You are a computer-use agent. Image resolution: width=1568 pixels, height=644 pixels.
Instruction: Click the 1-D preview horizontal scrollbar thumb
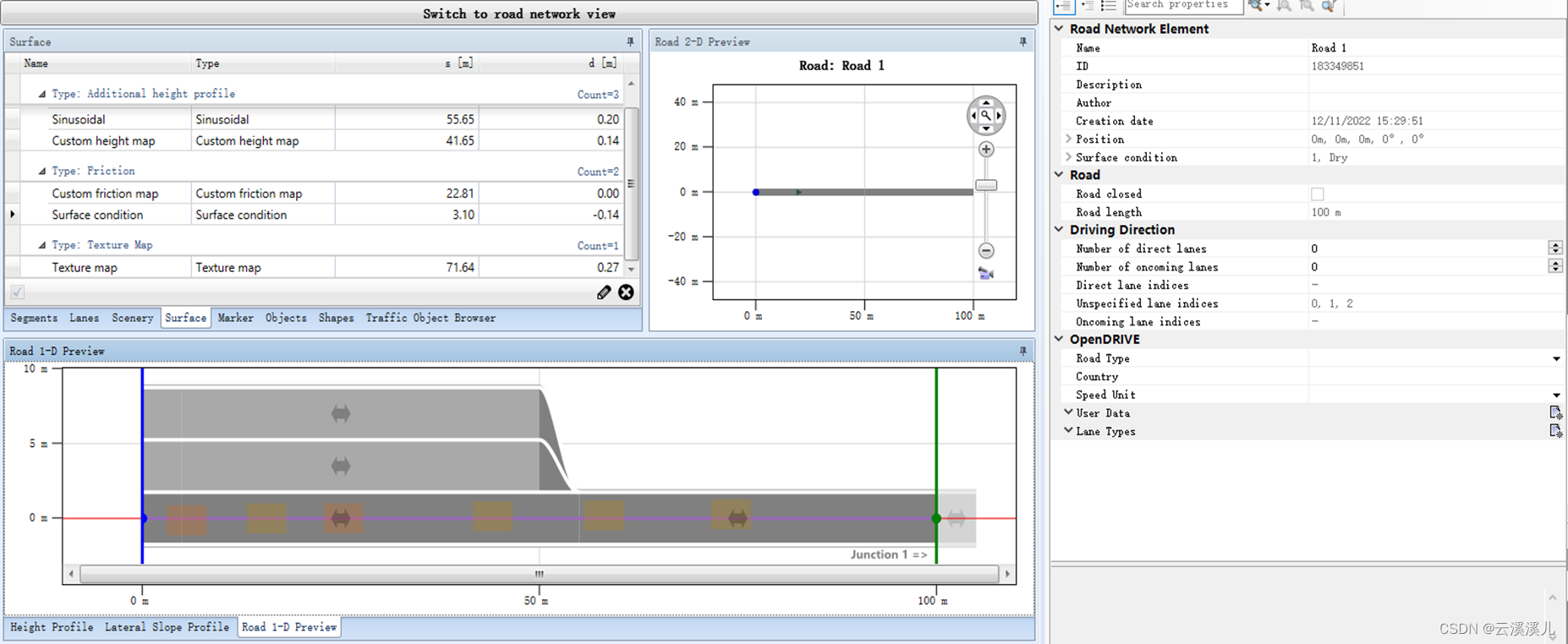pos(539,574)
